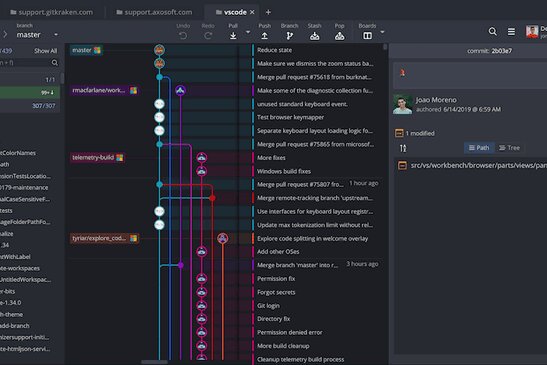Viewport: 547px width, 365px height.
Task: Select commit 'Test browser keymapper'
Action: pos(290,117)
